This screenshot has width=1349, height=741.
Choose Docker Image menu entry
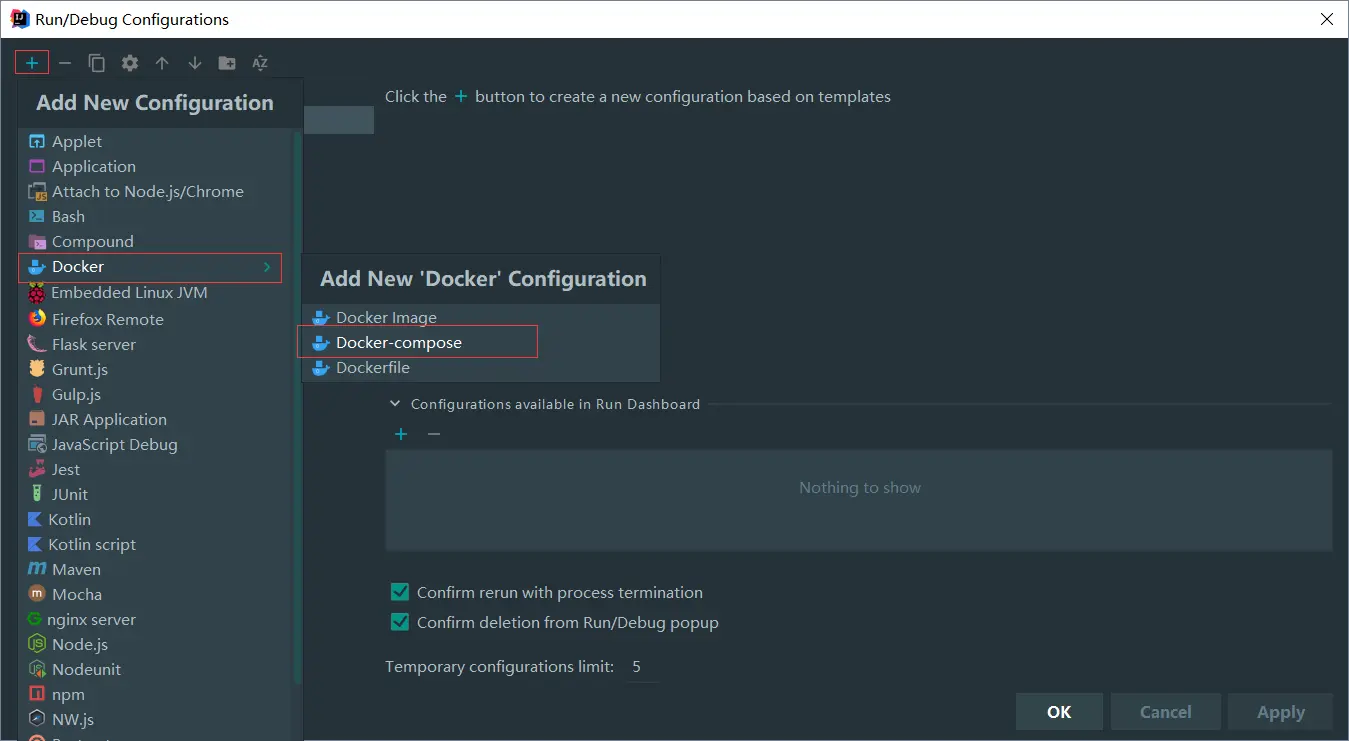coord(481,318)
